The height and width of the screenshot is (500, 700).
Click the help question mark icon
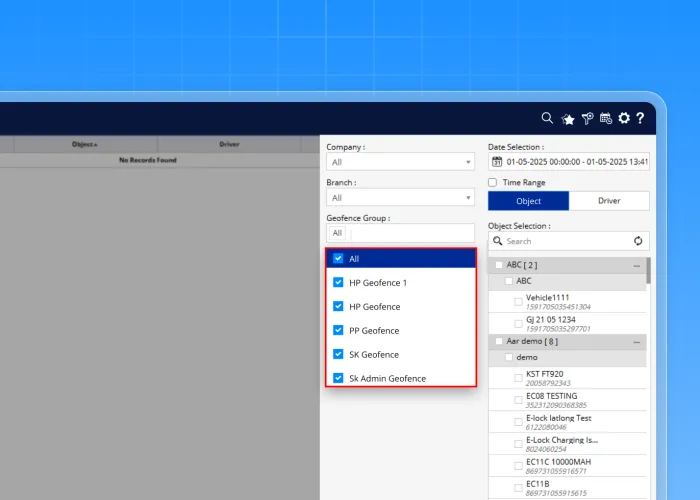(x=640, y=118)
